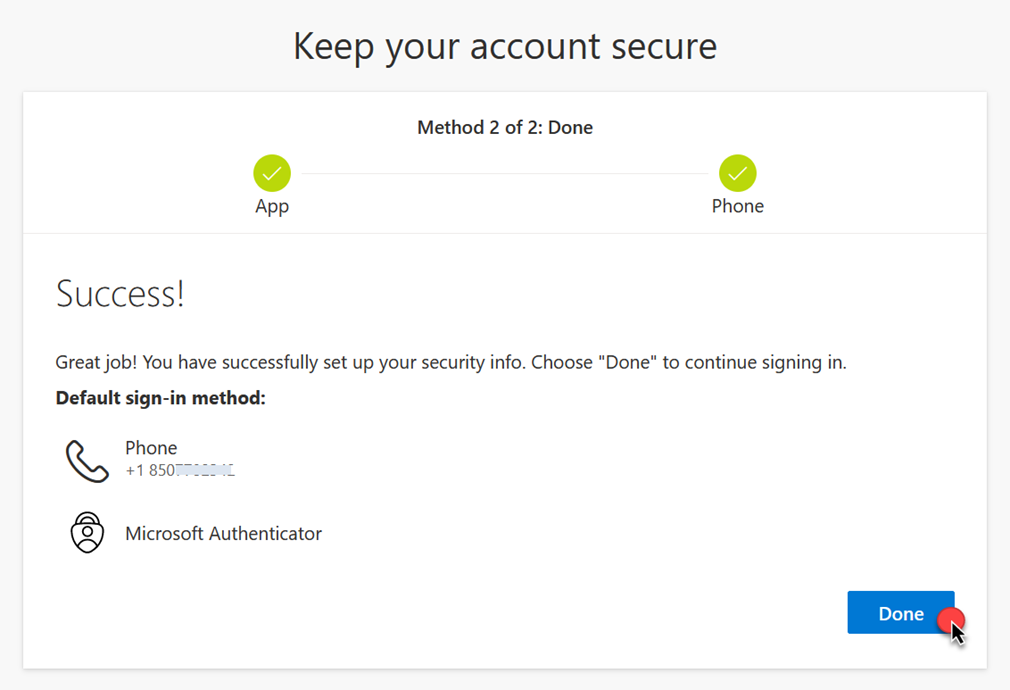The image size is (1010, 690).
Task: Select the App step label
Action: pyautogui.click(x=272, y=206)
